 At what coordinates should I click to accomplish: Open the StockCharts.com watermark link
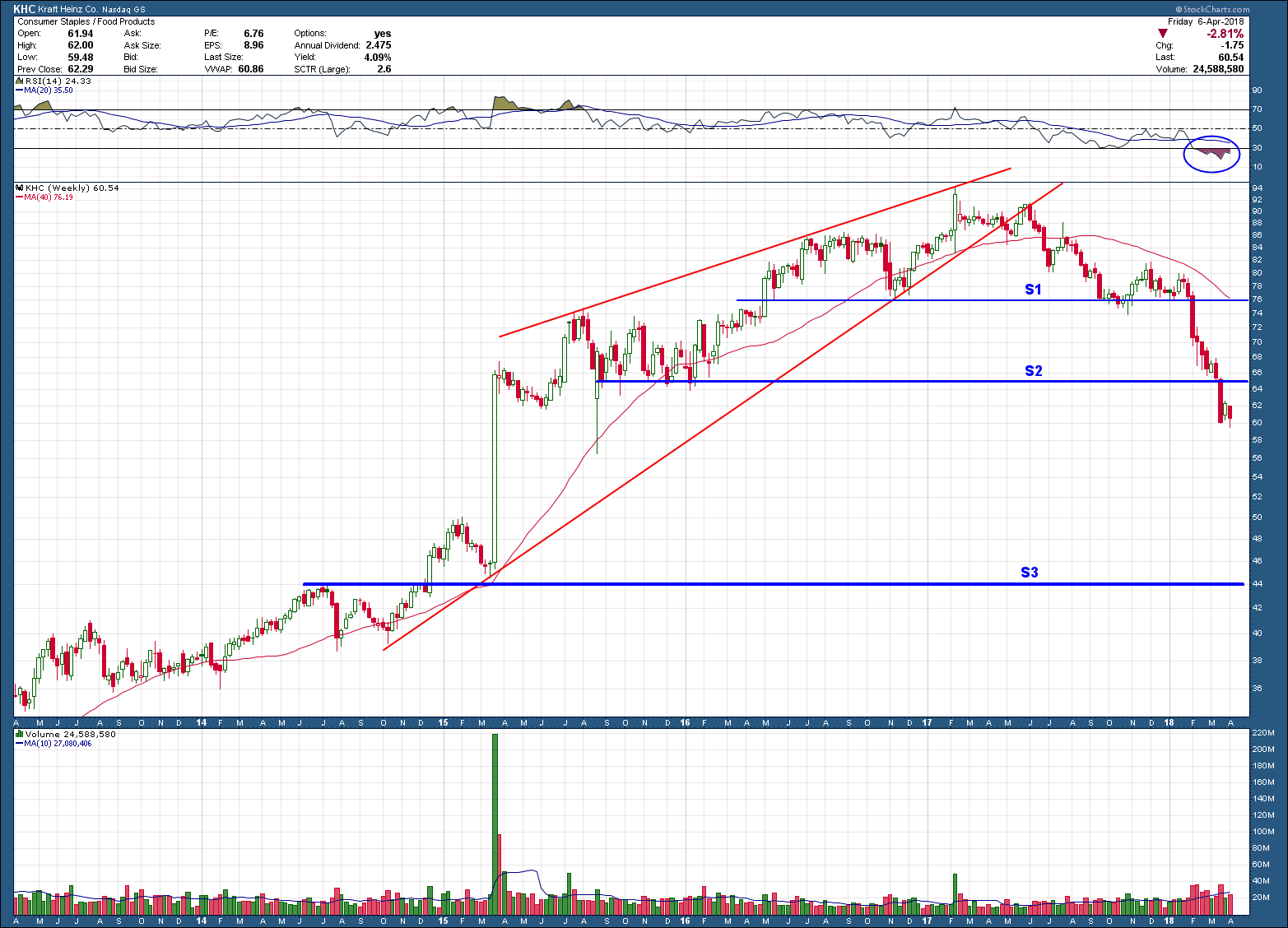(x=1213, y=10)
